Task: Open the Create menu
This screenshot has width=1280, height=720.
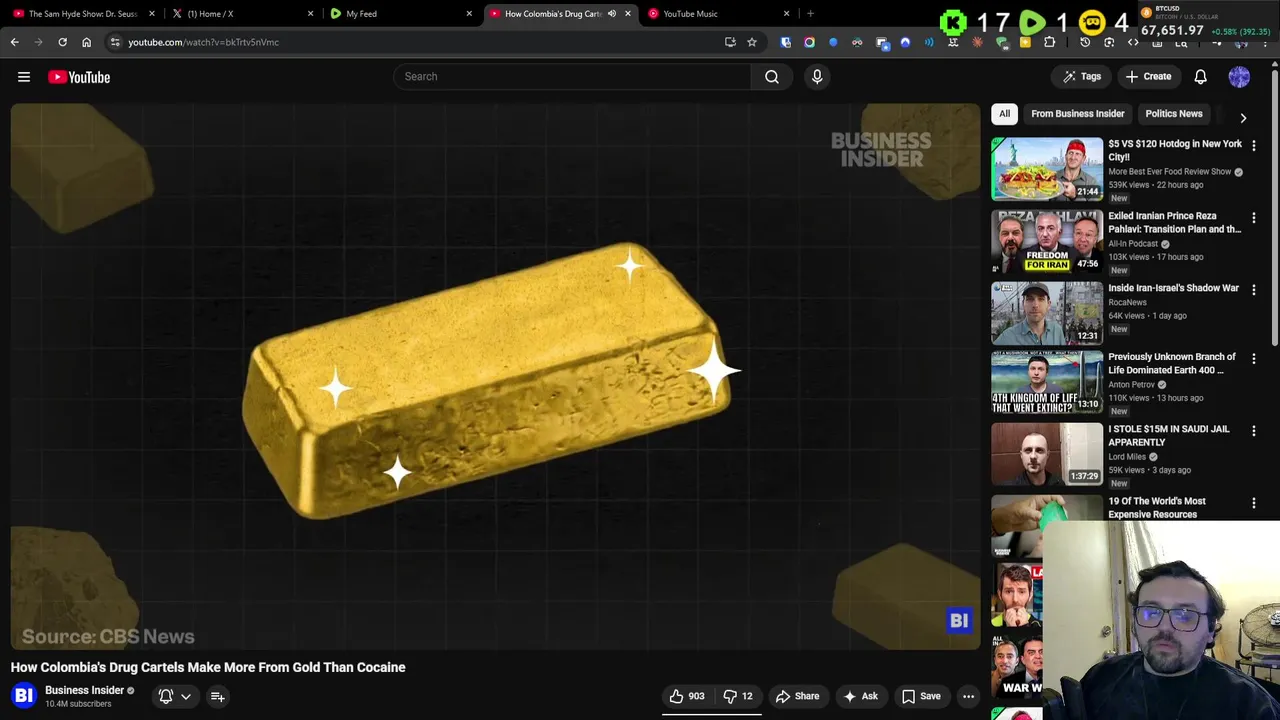Action: point(1148,76)
